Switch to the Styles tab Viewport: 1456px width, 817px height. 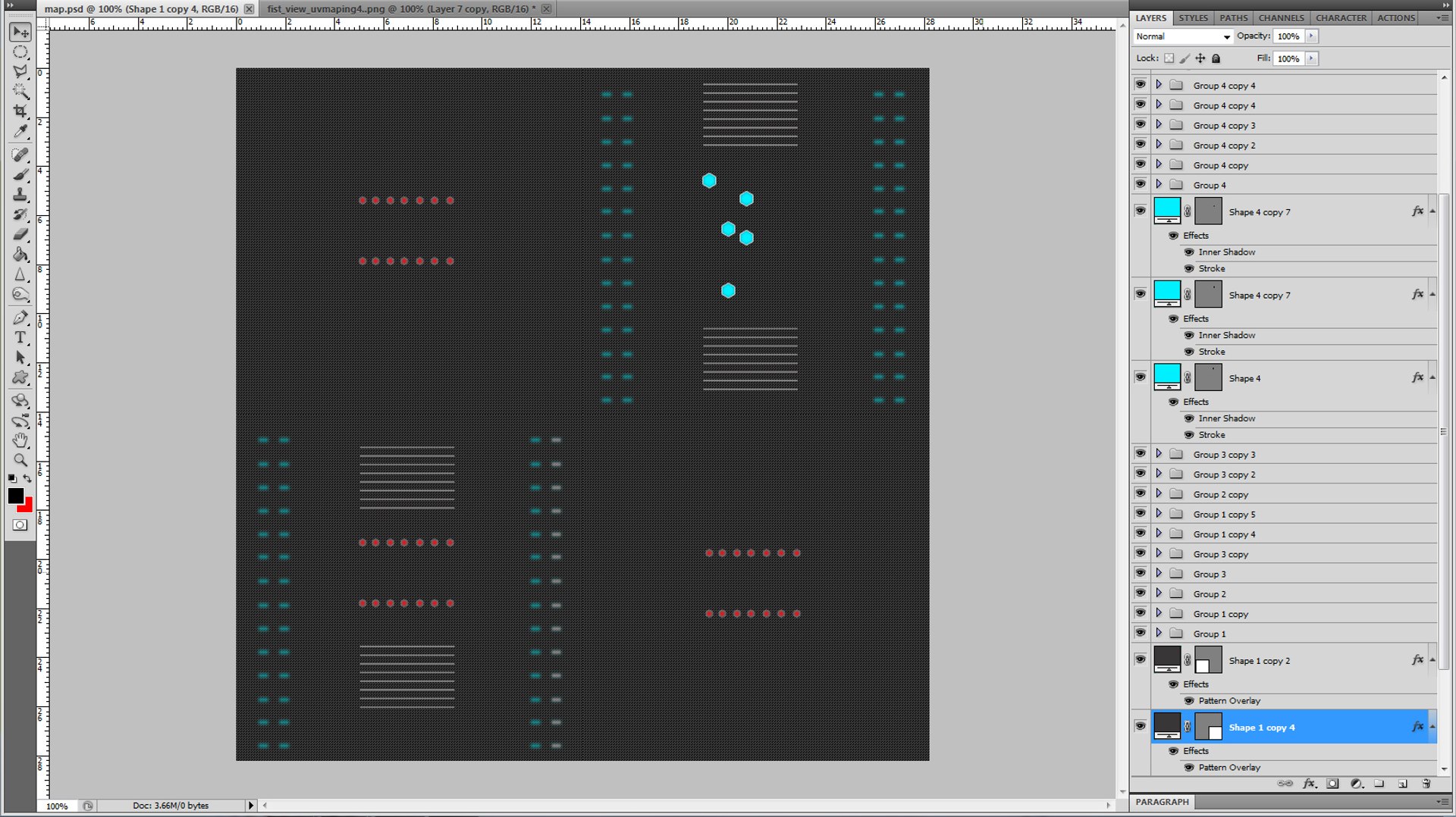1193,18
